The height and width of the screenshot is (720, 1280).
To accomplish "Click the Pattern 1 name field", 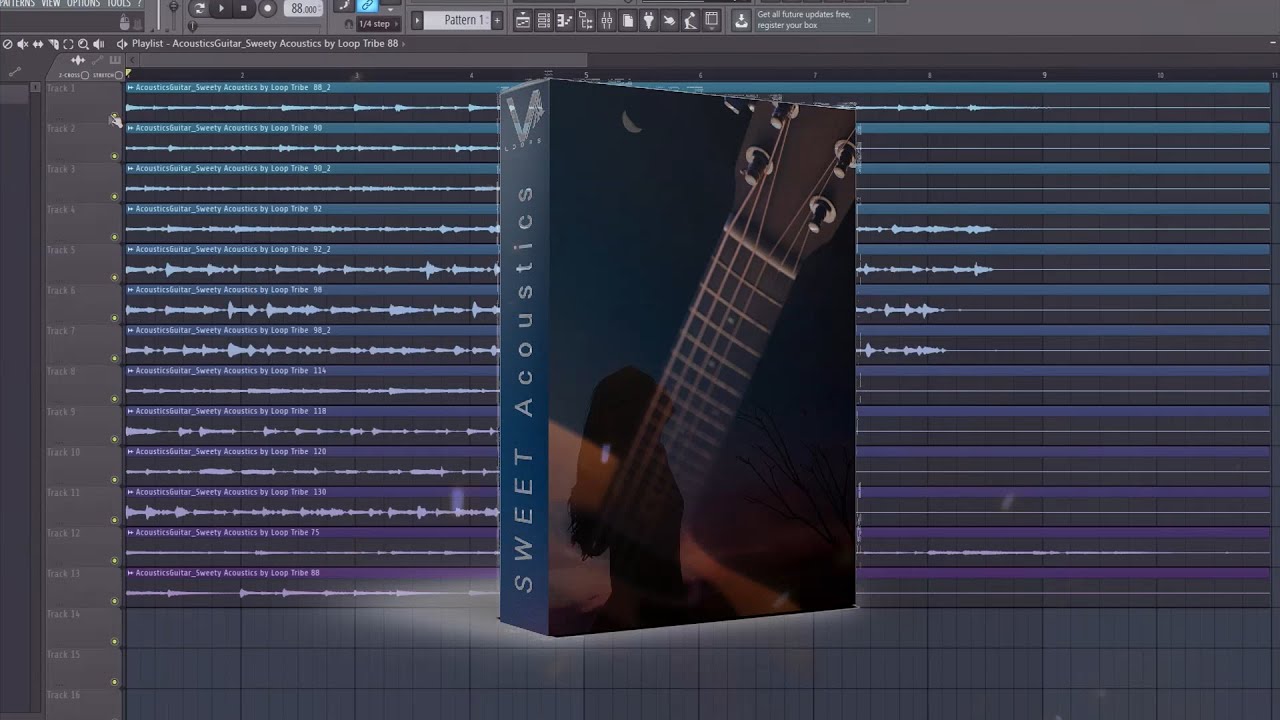I will pos(457,20).
